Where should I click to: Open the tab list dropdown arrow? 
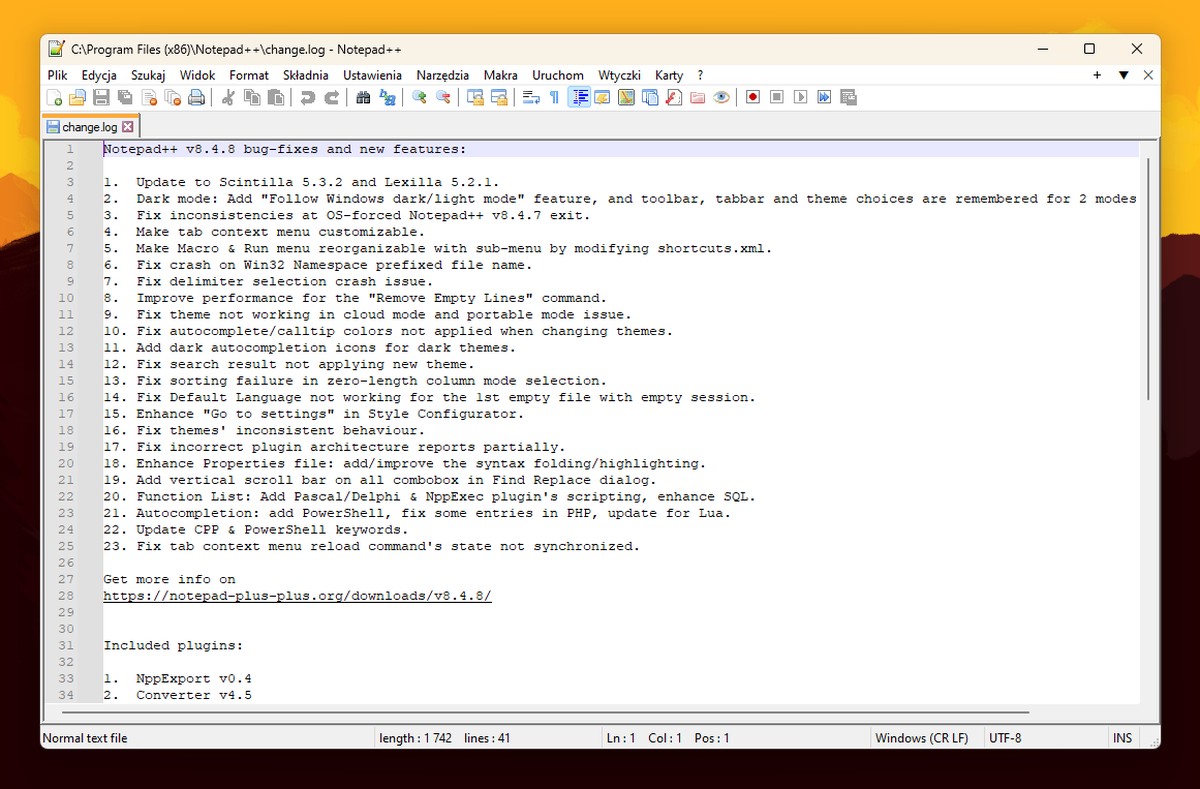click(1124, 75)
